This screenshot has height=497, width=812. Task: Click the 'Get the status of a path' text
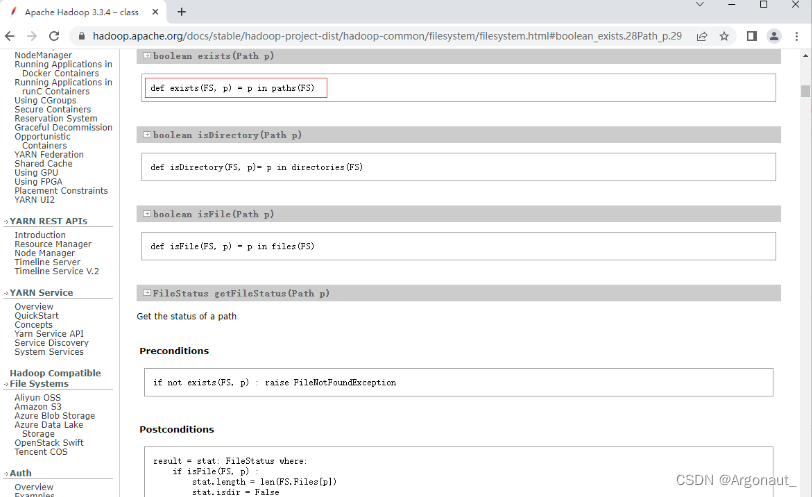coord(186,316)
